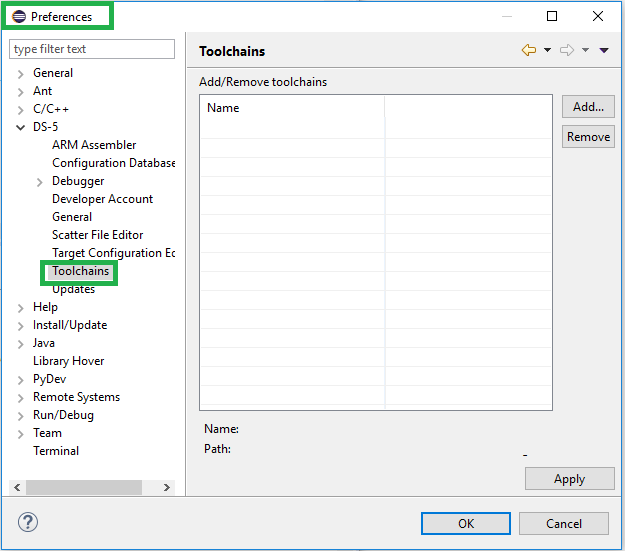Select General under DS-5

point(72,216)
